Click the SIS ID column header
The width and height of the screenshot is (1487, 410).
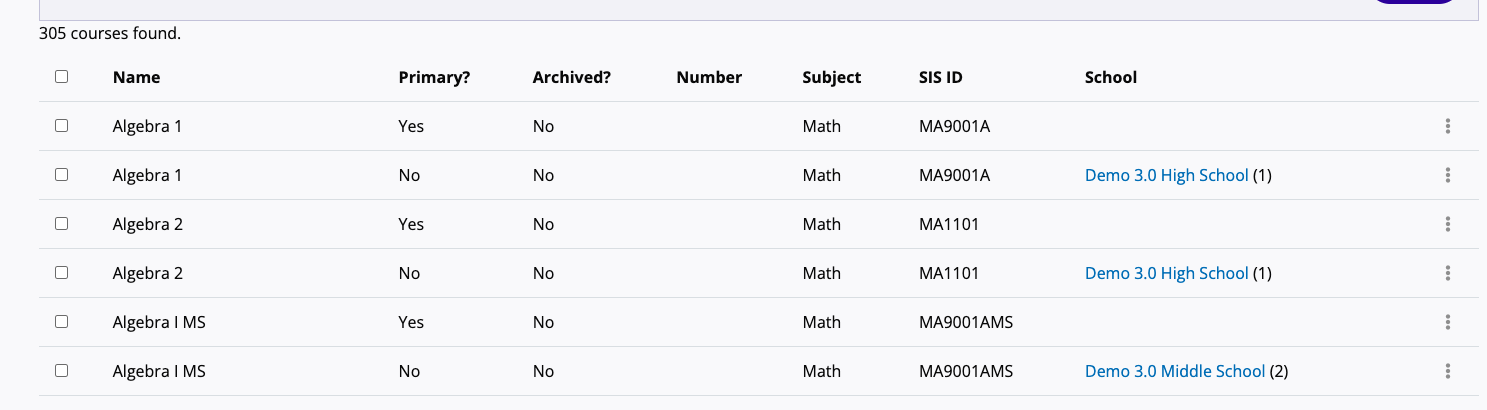coord(940,77)
